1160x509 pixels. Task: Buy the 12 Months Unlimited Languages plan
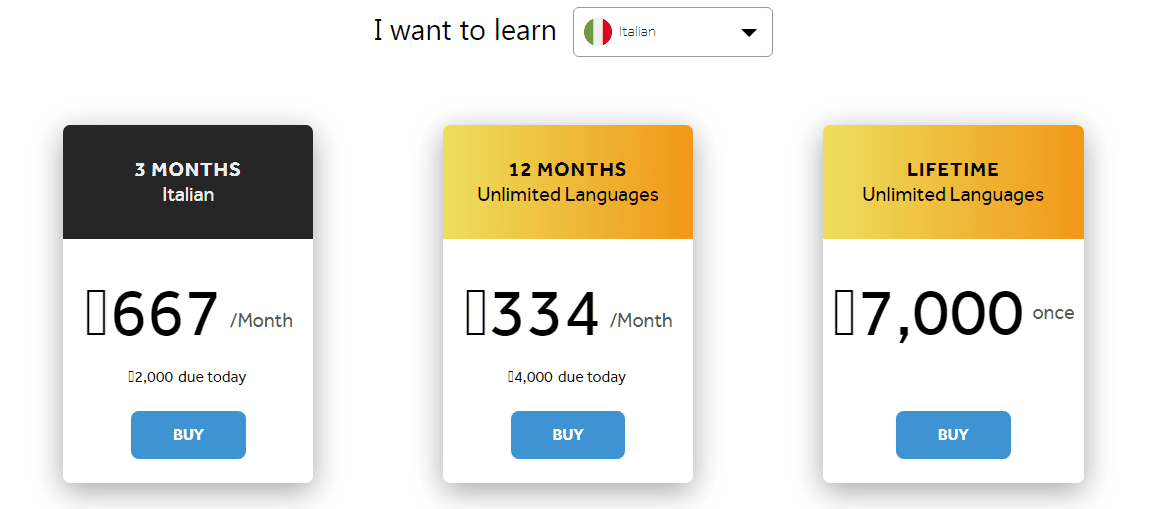(x=567, y=435)
